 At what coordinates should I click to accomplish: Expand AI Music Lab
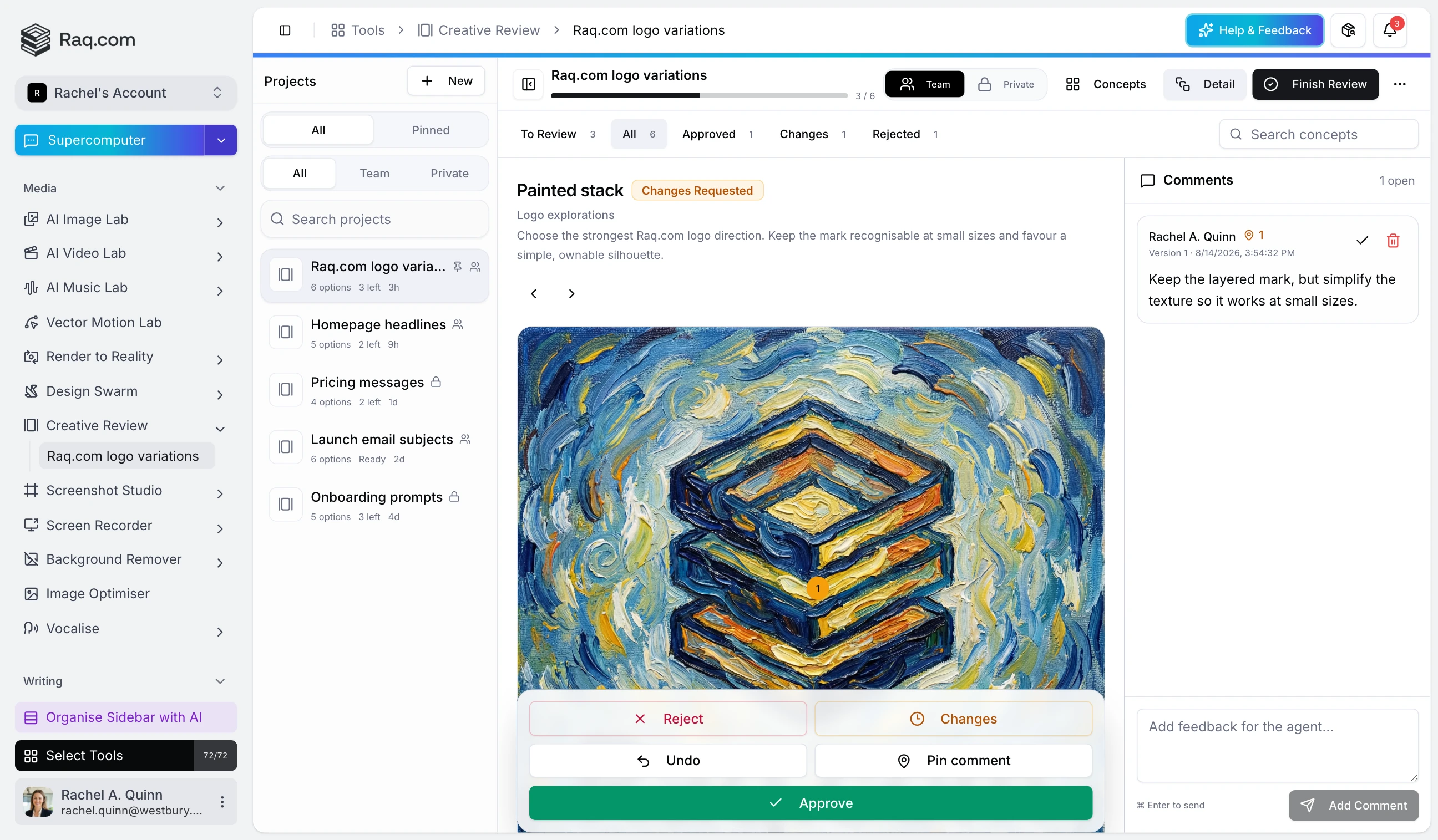click(220, 291)
